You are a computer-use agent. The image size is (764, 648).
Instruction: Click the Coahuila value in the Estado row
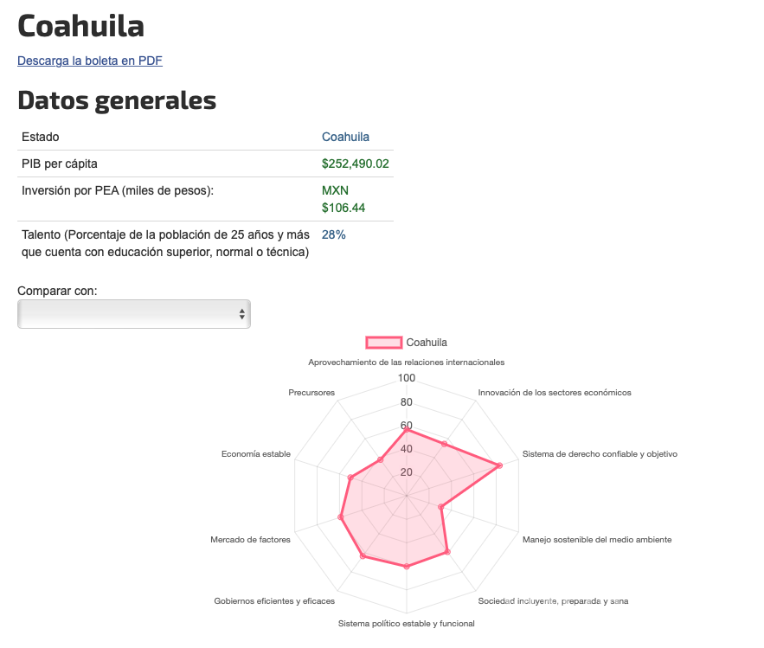[x=345, y=137]
